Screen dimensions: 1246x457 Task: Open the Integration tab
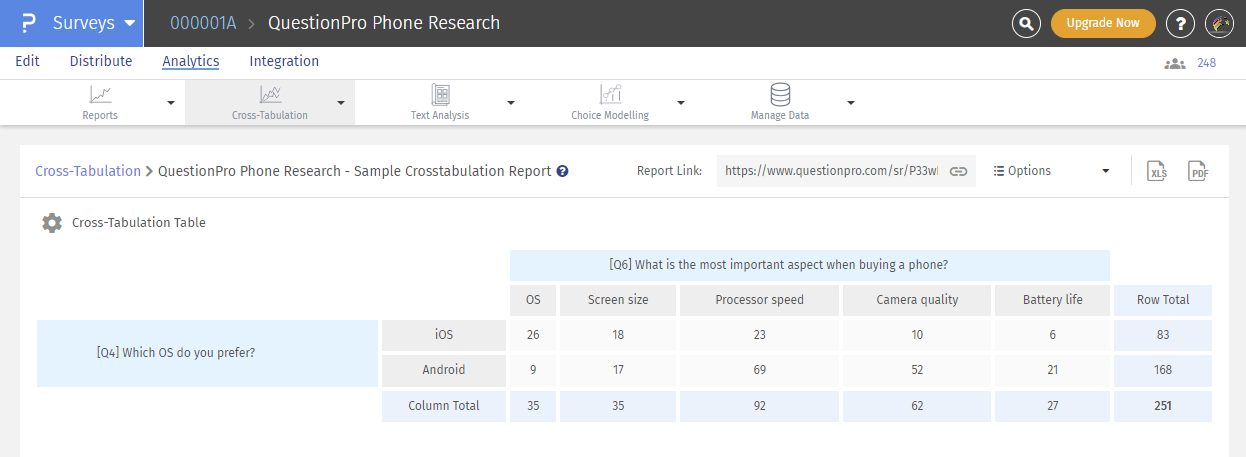point(284,61)
